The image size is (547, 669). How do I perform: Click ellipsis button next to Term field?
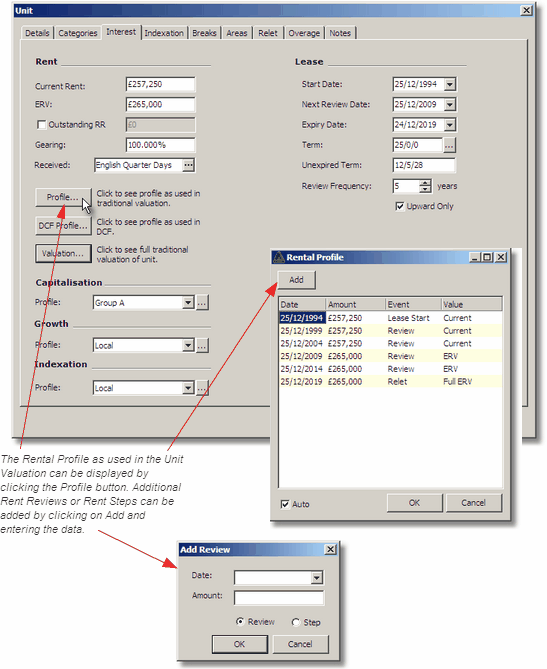tap(449, 145)
